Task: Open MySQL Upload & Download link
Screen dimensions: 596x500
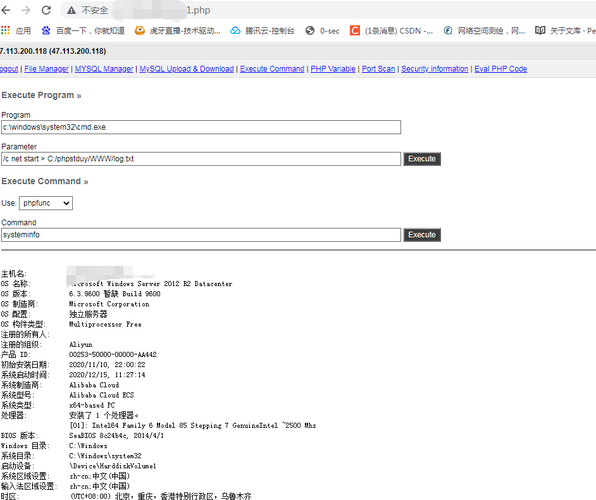Action: [x=187, y=69]
